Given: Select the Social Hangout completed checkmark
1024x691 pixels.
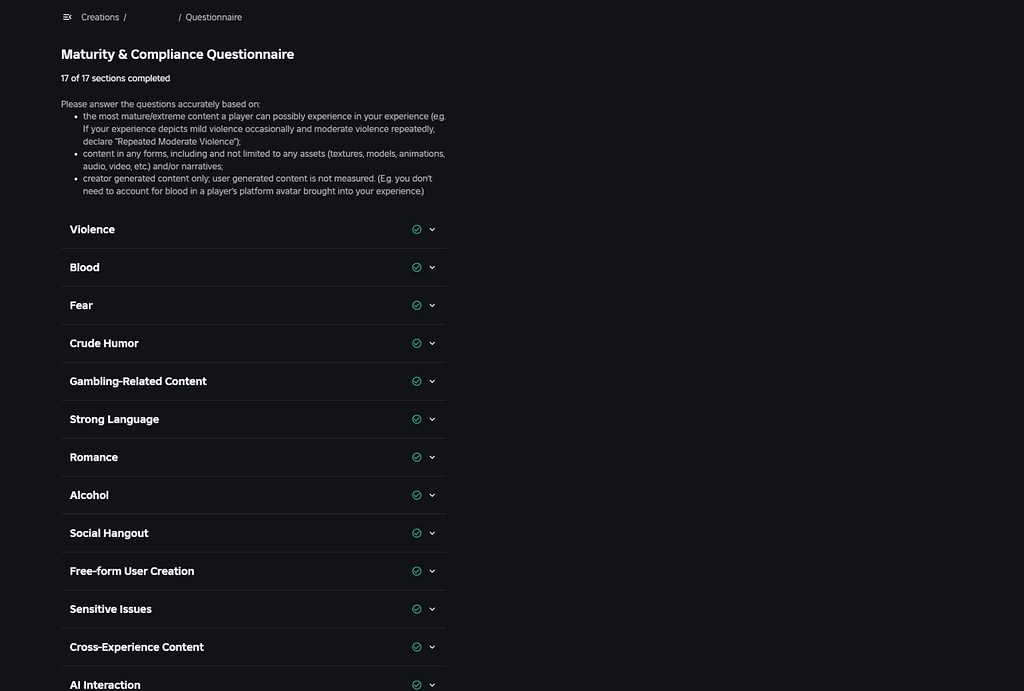Looking at the screenshot, I should tap(416, 533).
